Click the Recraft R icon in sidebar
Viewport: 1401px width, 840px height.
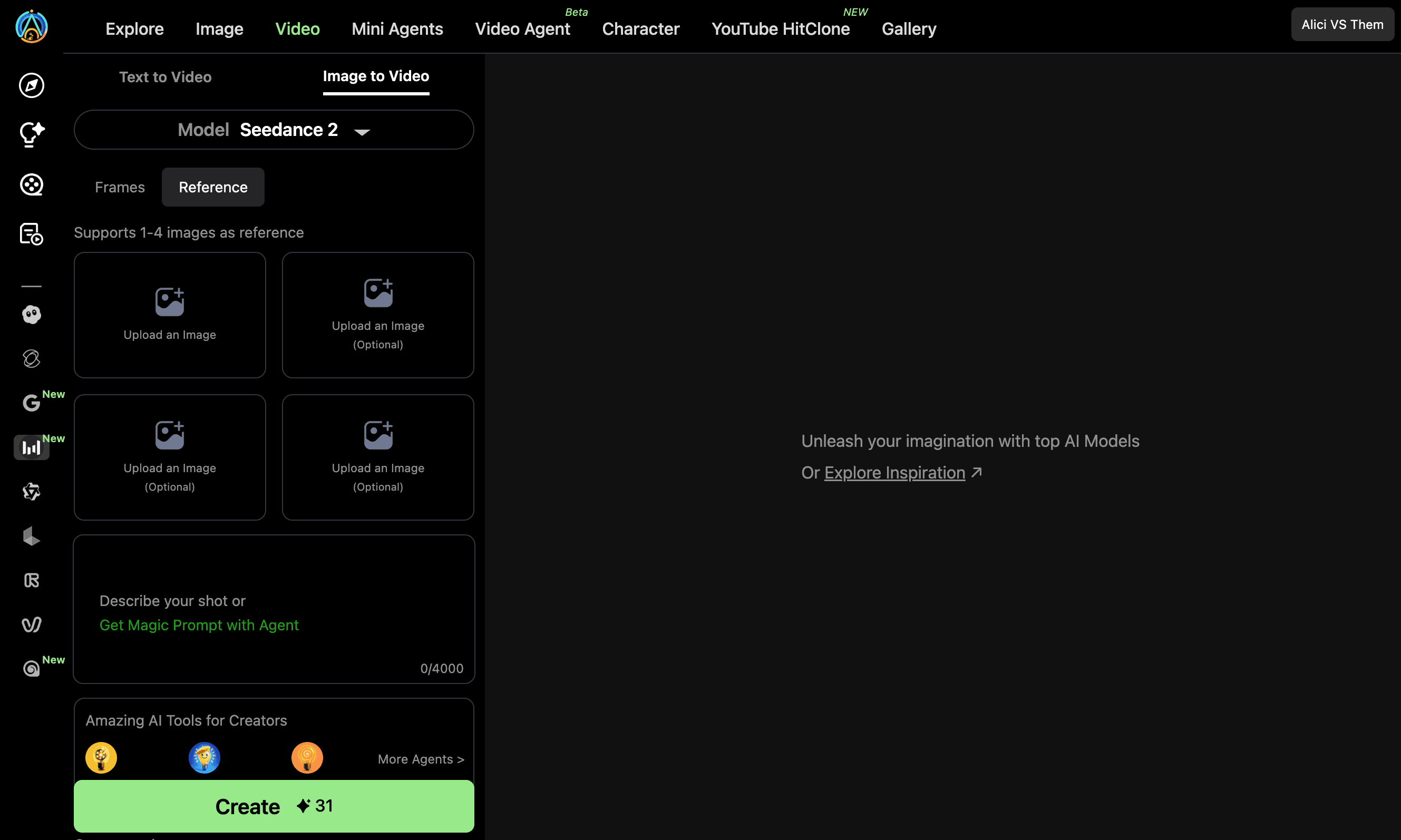(x=31, y=580)
